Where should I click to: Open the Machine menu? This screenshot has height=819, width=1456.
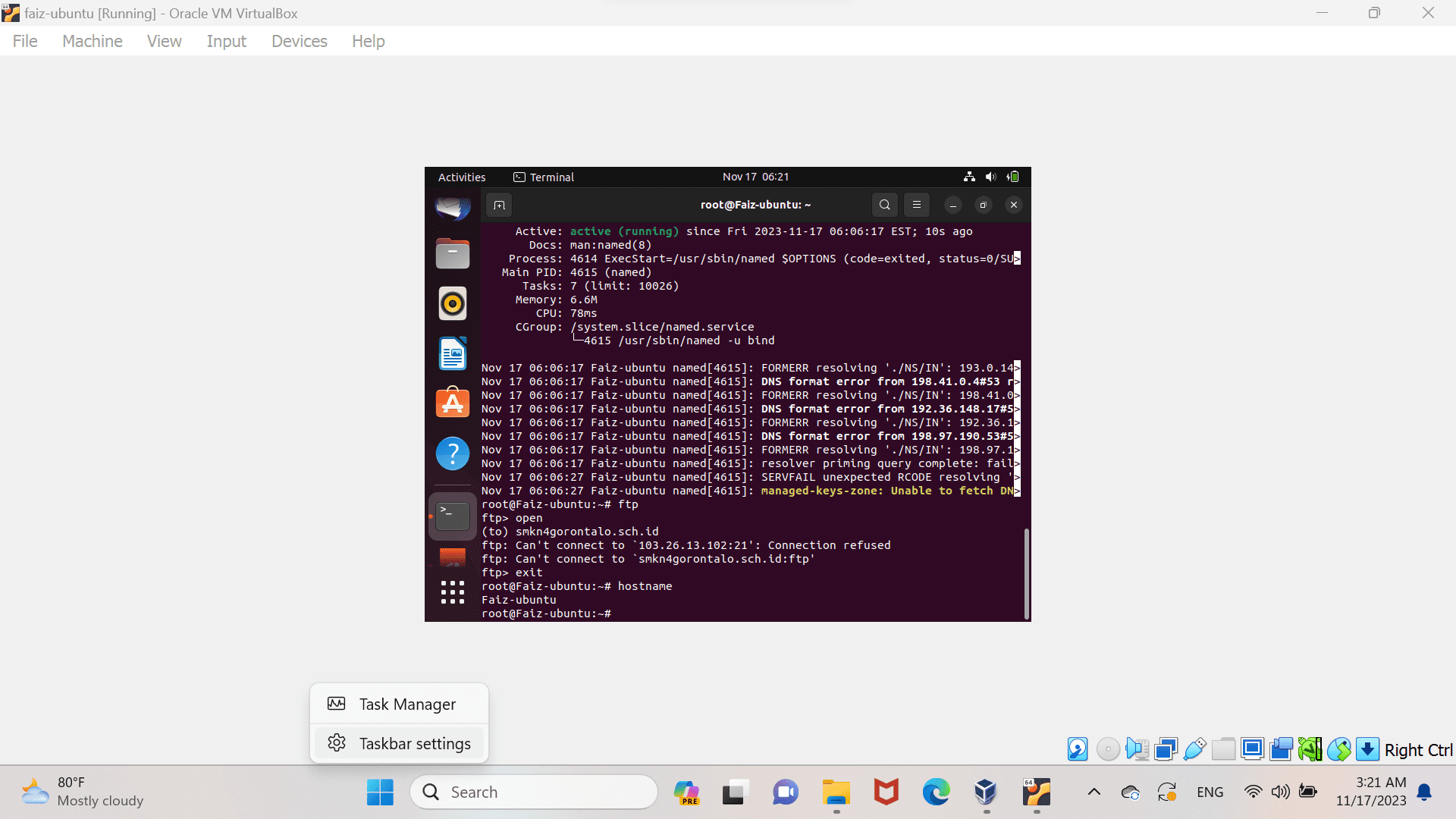coord(93,41)
